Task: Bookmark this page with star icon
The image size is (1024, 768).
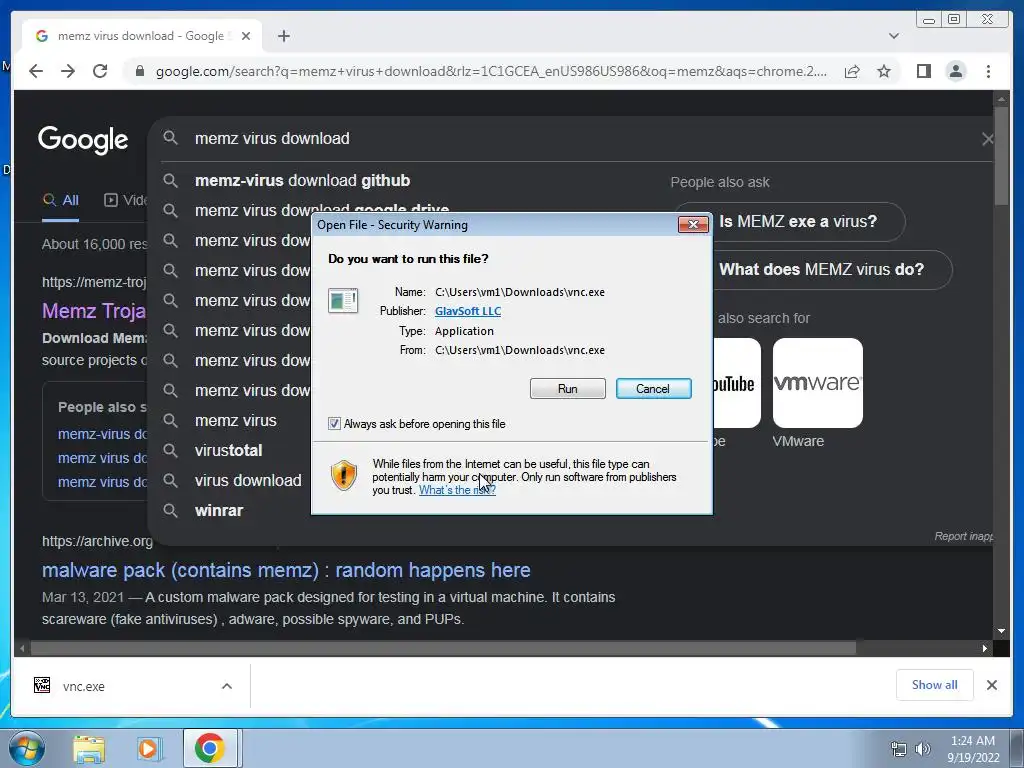Action: pyautogui.click(x=884, y=71)
